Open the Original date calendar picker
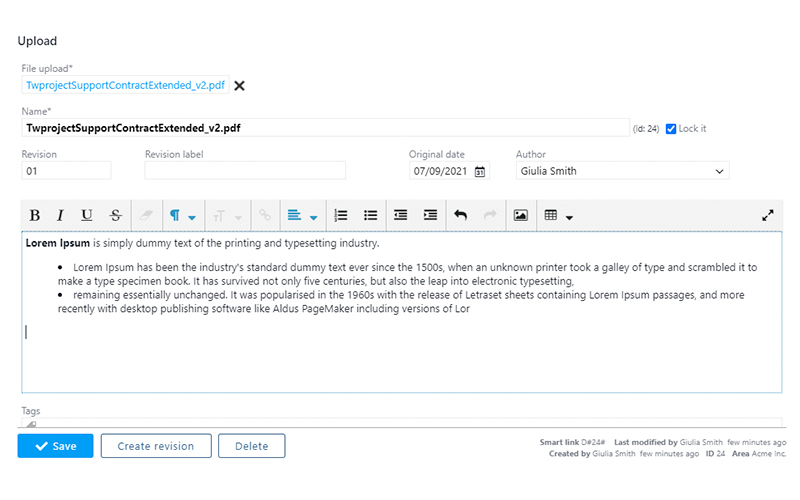This screenshot has width=800, height=500. (480, 172)
